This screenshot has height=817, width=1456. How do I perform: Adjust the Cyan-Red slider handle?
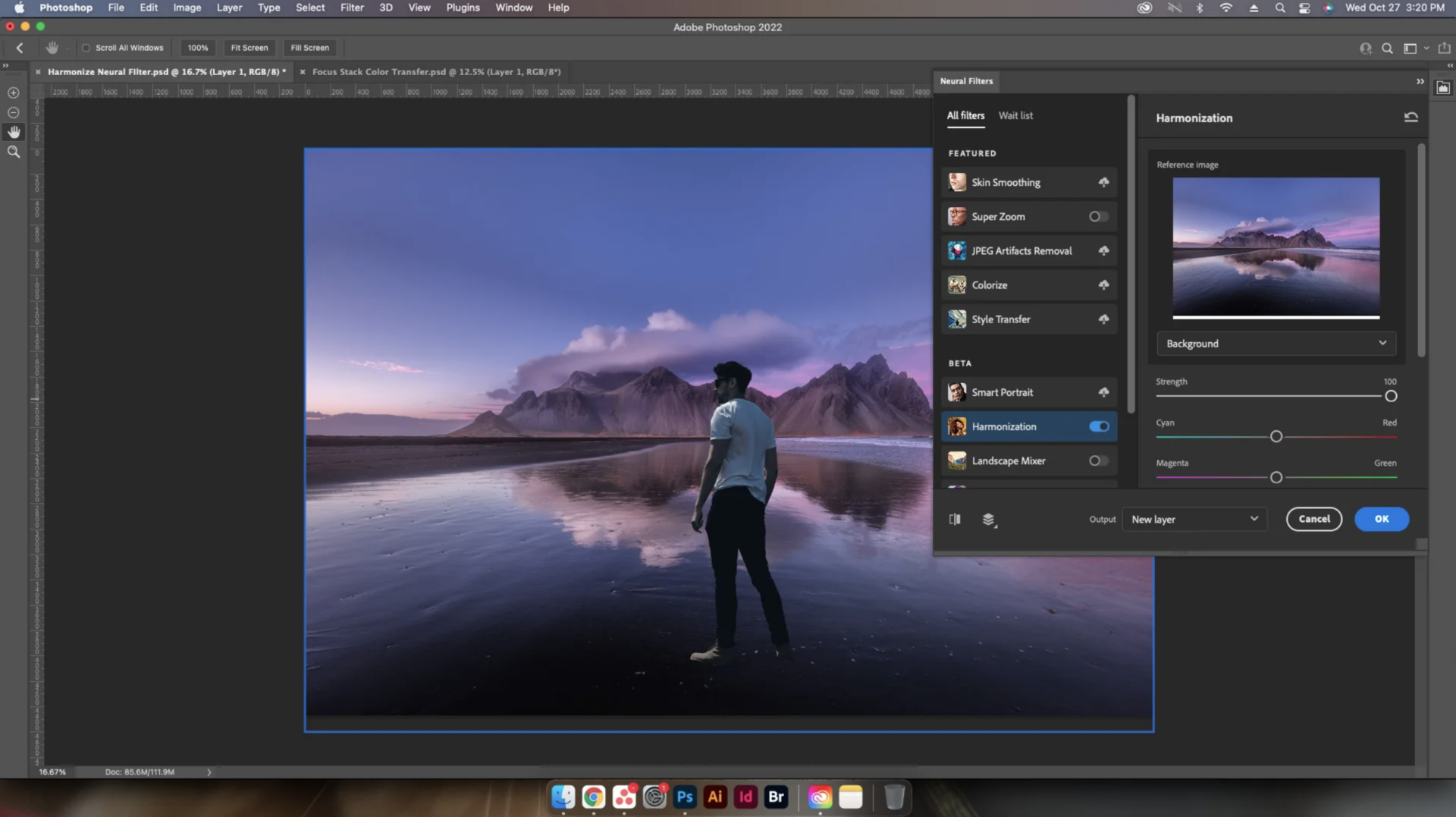[1276, 437]
